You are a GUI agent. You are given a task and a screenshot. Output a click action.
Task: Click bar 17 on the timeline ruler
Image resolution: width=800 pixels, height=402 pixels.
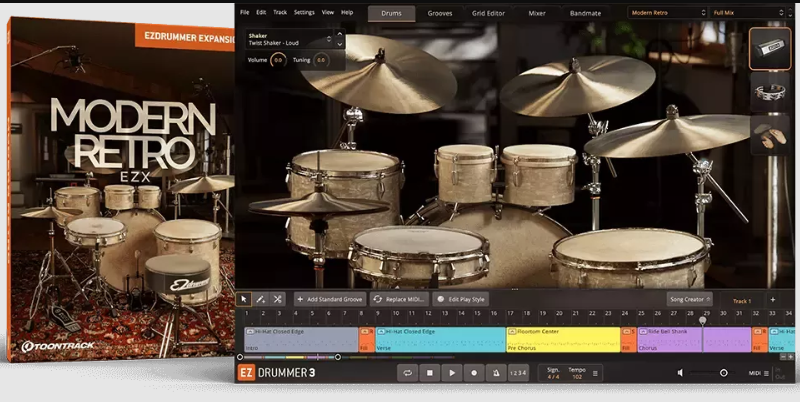[510, 313]
